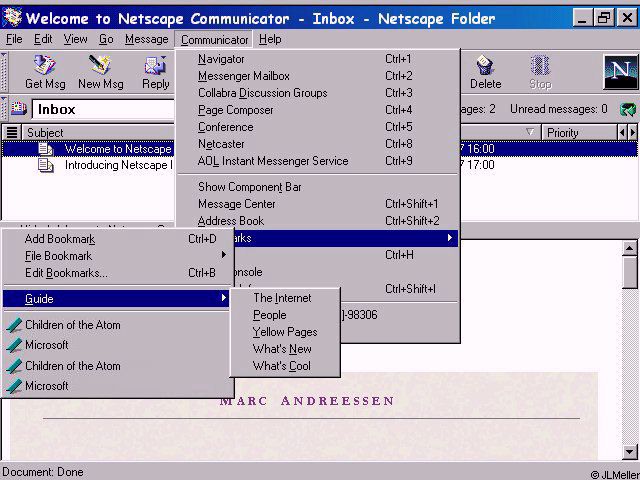640x480 pixels.
Task: Click the 'Unread messages: 0' text
Action: (559, 109)
